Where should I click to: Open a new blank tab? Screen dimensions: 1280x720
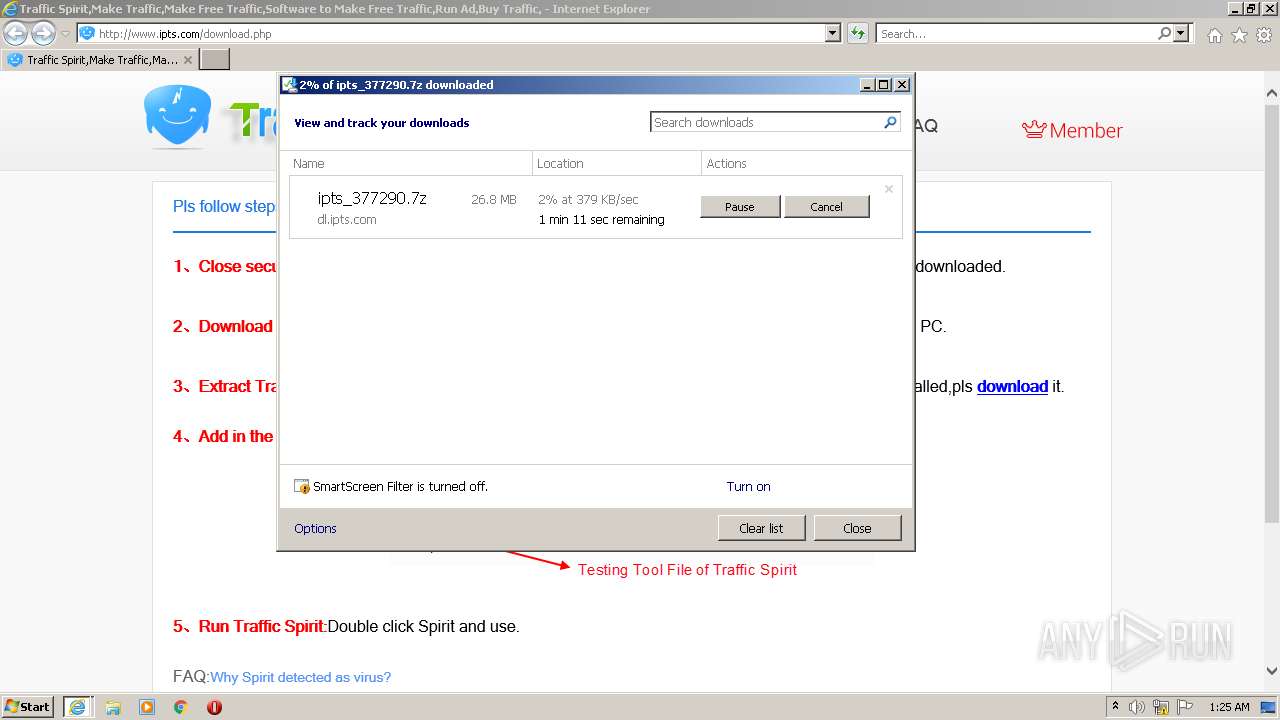click(215, 59)
